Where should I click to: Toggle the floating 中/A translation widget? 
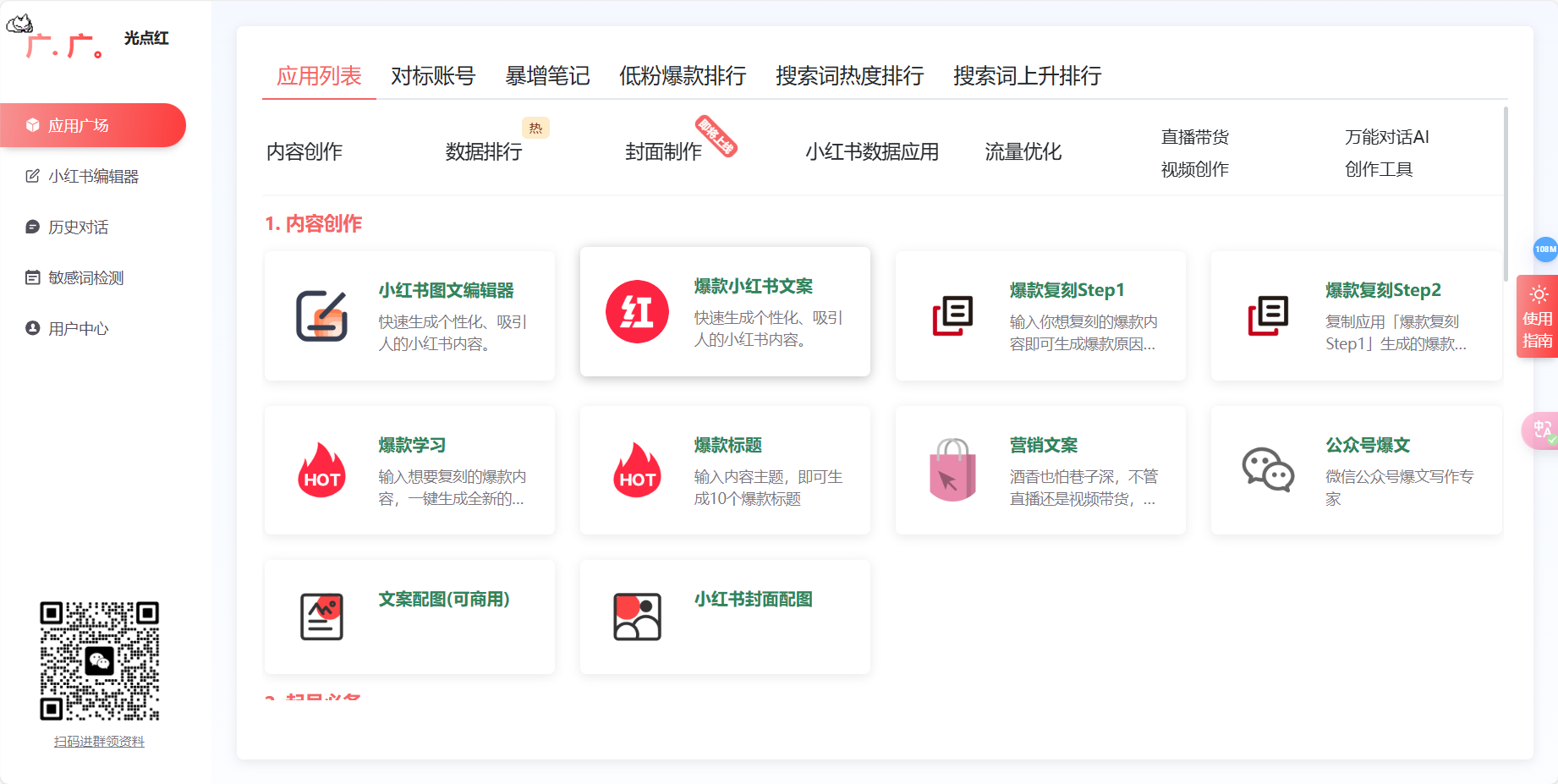click(x=1540, y=430)
